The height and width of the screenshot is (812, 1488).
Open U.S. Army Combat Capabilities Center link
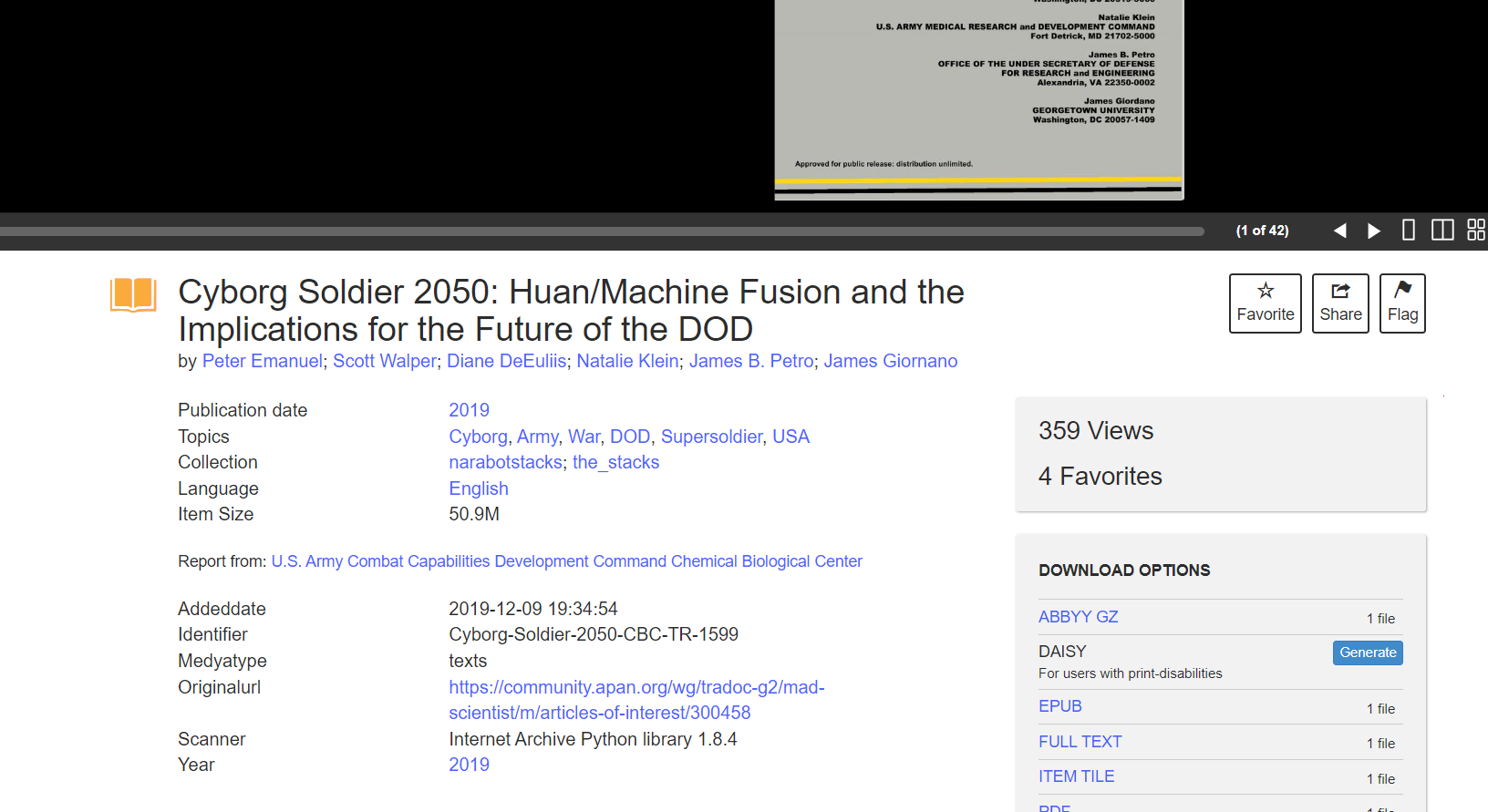567,561
